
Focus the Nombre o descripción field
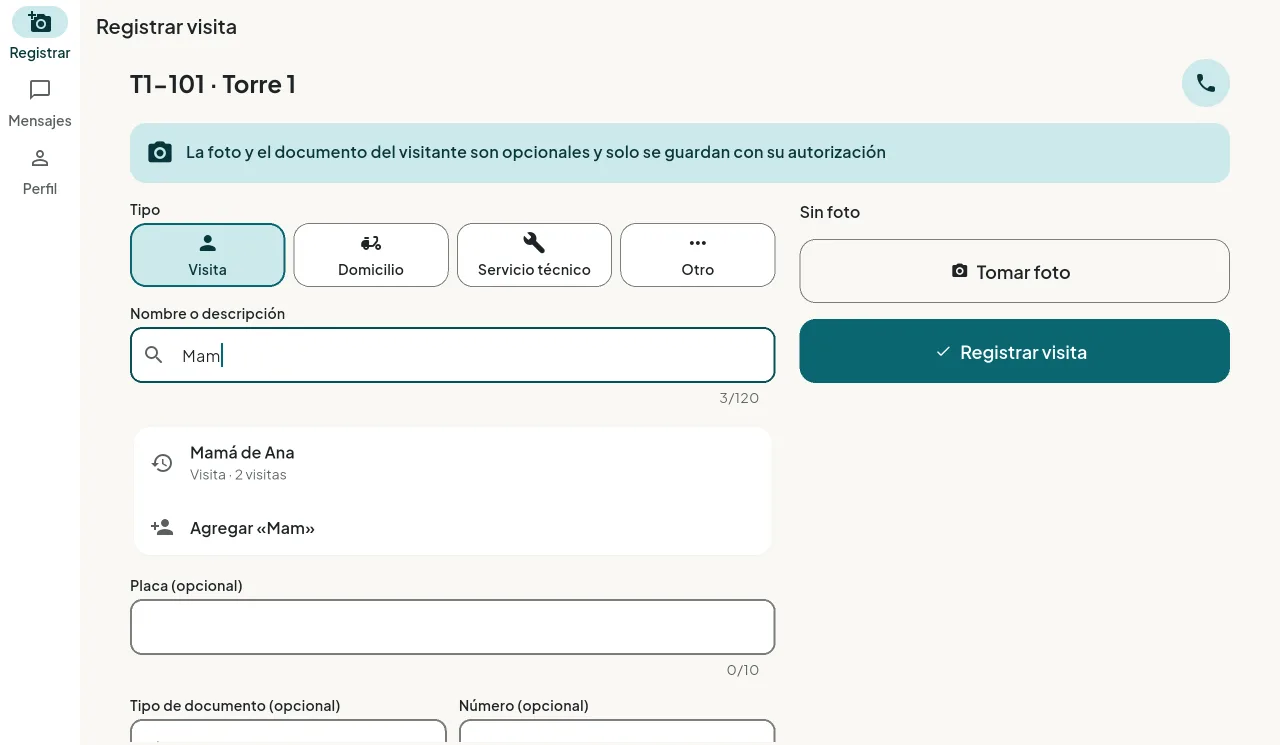tap(453, 355)
